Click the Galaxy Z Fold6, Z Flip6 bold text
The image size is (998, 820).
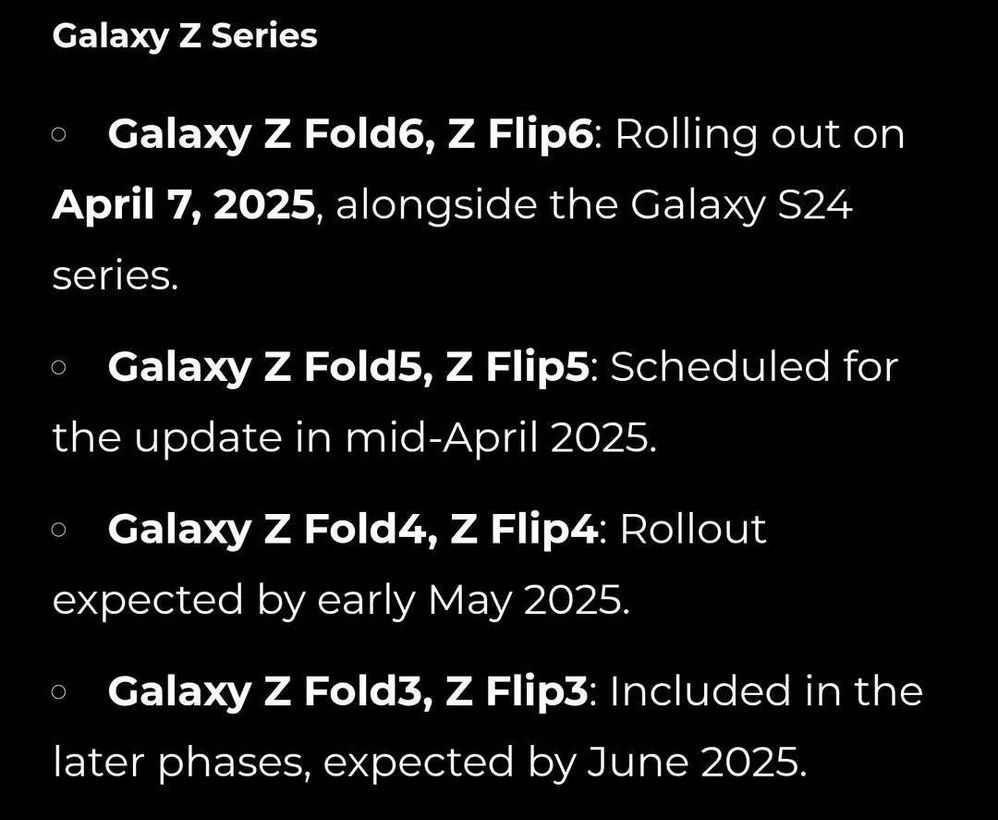coord(350,136)
